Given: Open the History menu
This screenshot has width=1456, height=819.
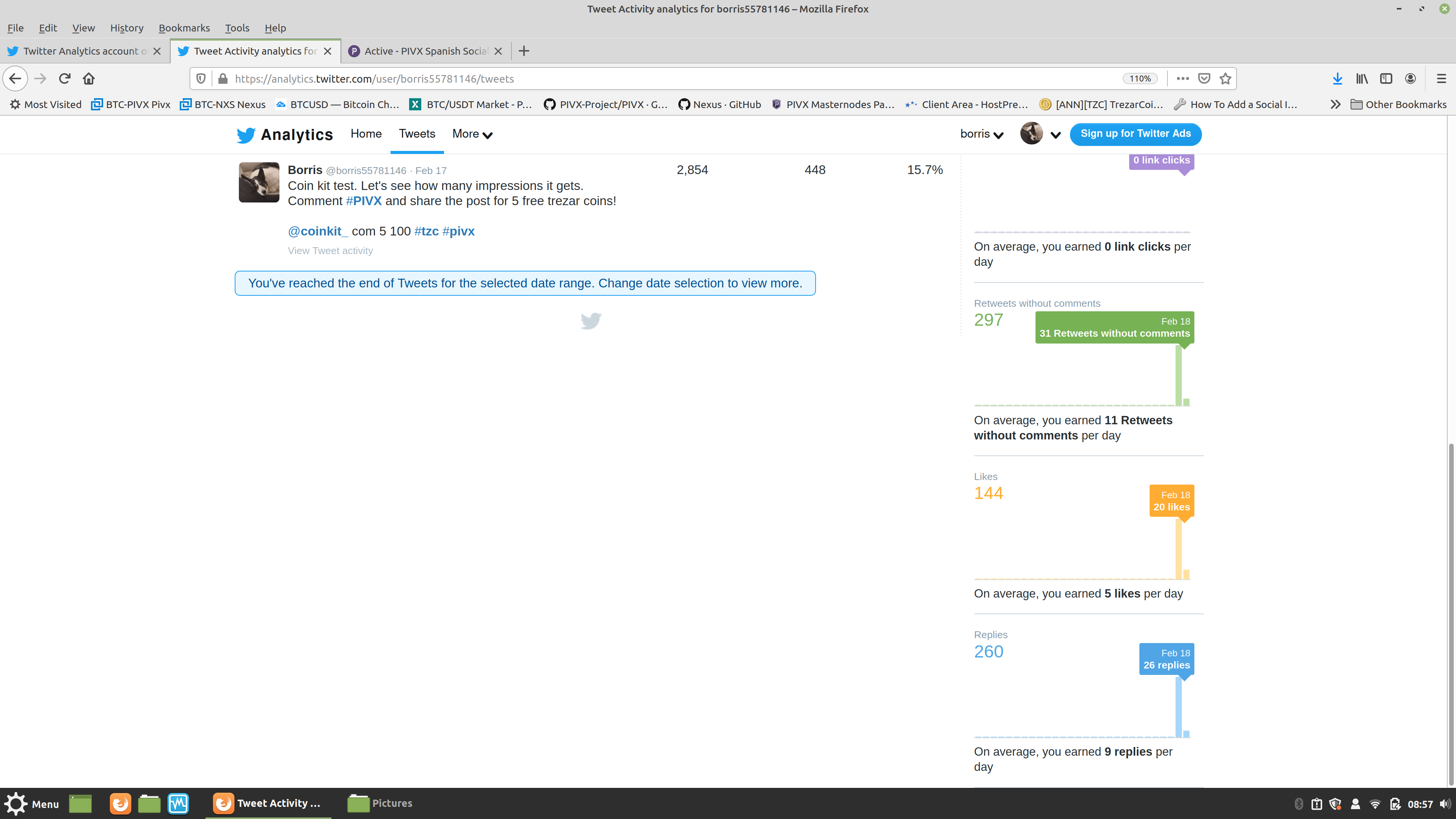Looking at the screenshot, I should pyautogui.click(x=127, y=28).
